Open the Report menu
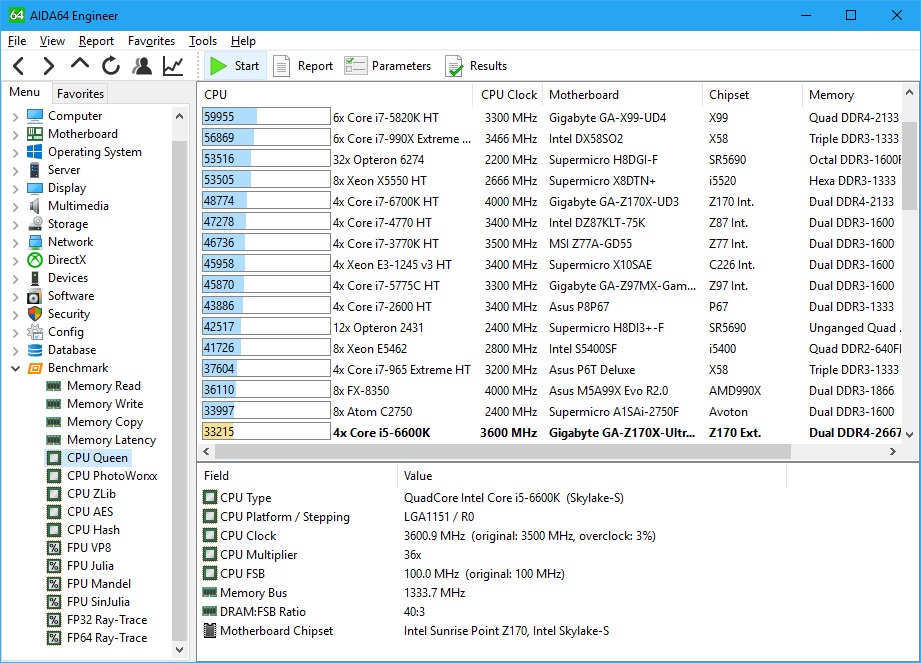Viewport: 921px width, 663px height. tap(96, 41)
